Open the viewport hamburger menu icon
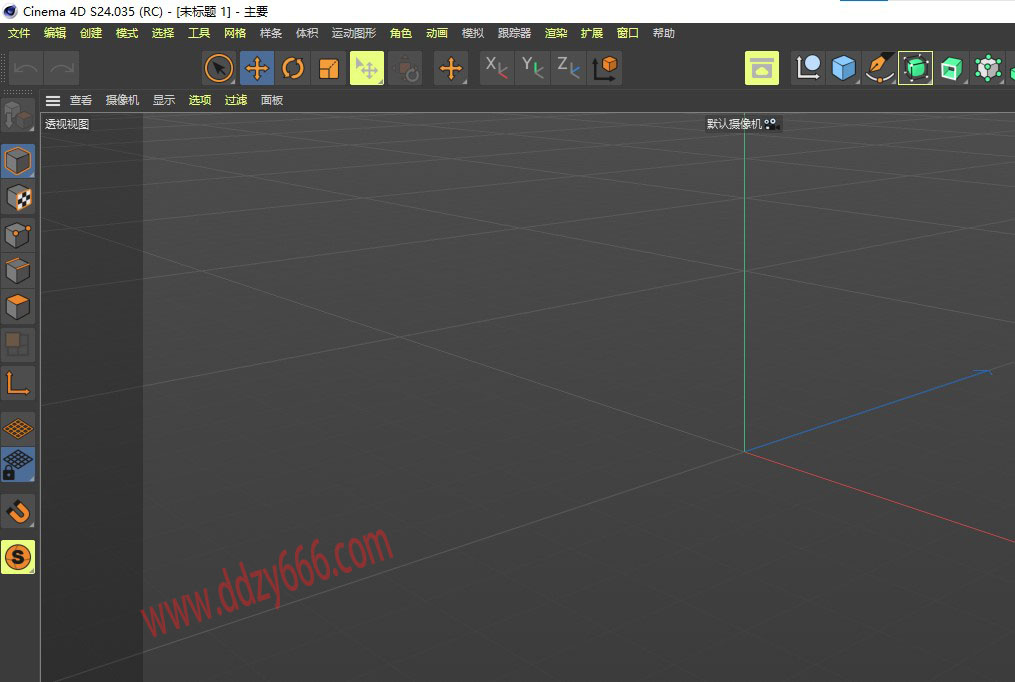The height and width of the screenshot is (682, 1015). [x=53, y=100]
